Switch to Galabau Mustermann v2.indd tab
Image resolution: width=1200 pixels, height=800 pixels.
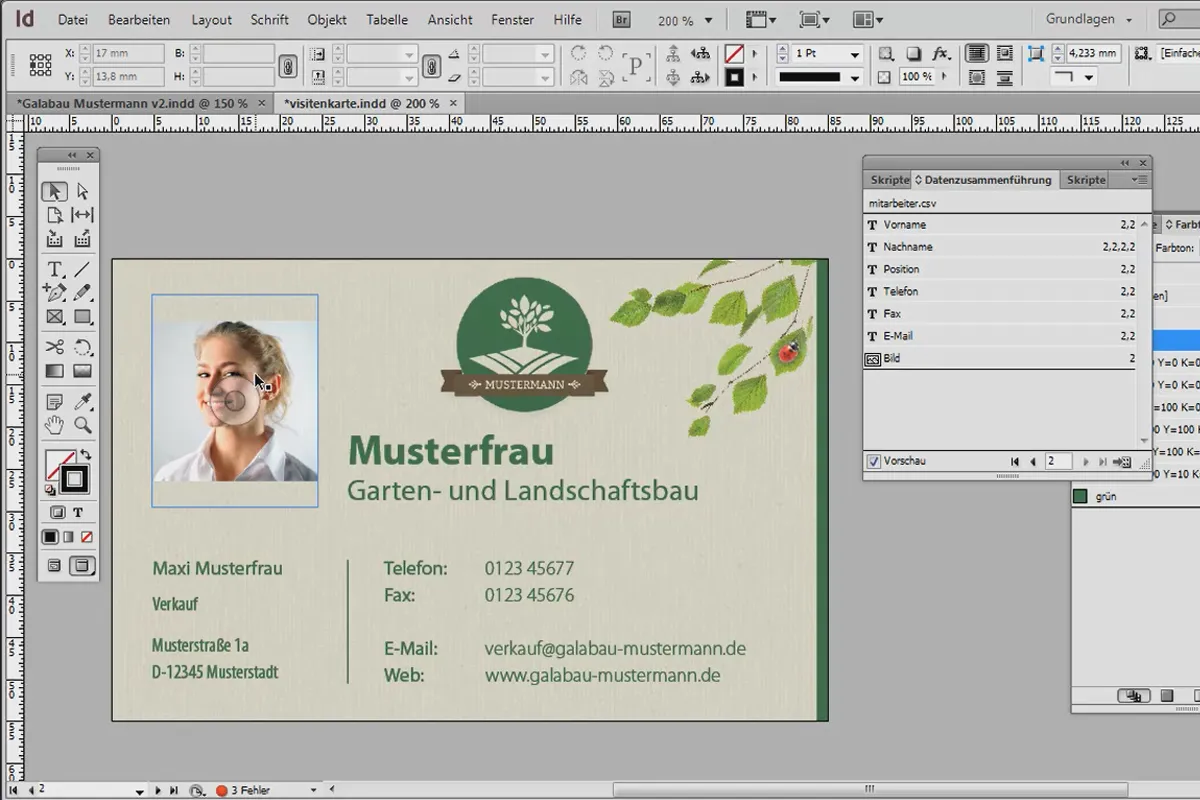point(131,103)
